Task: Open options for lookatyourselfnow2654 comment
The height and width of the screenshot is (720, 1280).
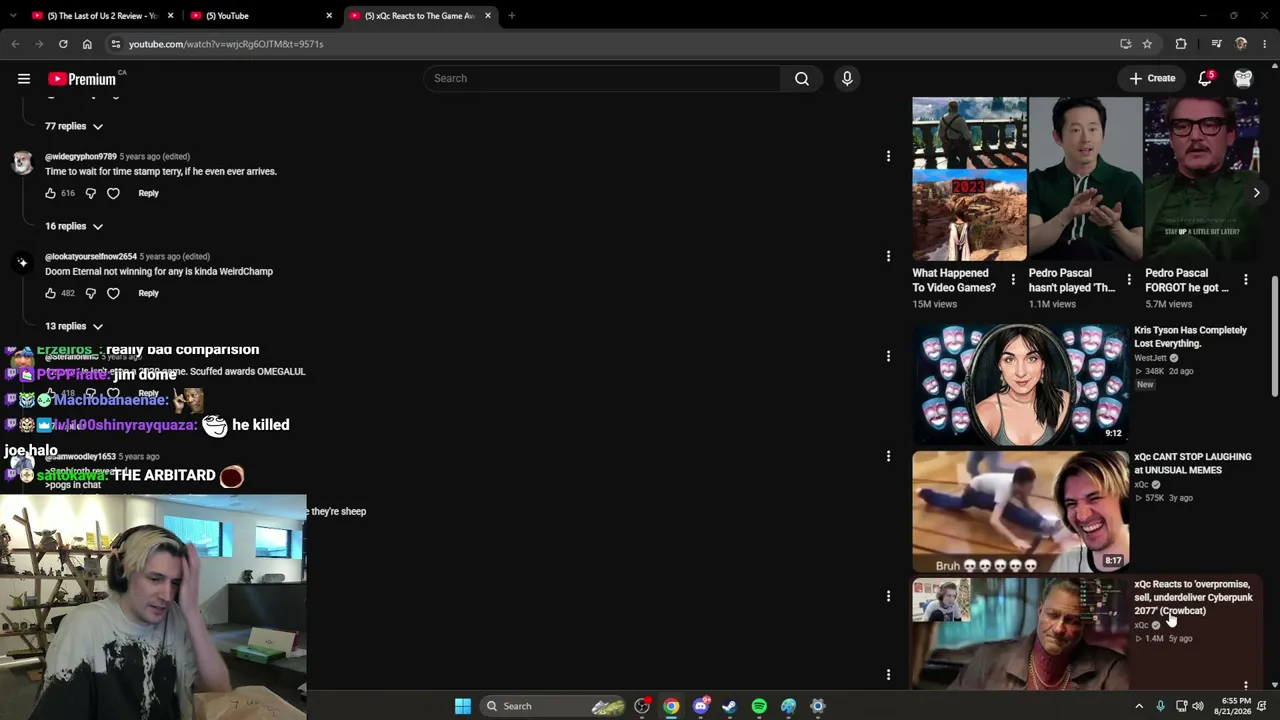Action: tap(888, 256)
